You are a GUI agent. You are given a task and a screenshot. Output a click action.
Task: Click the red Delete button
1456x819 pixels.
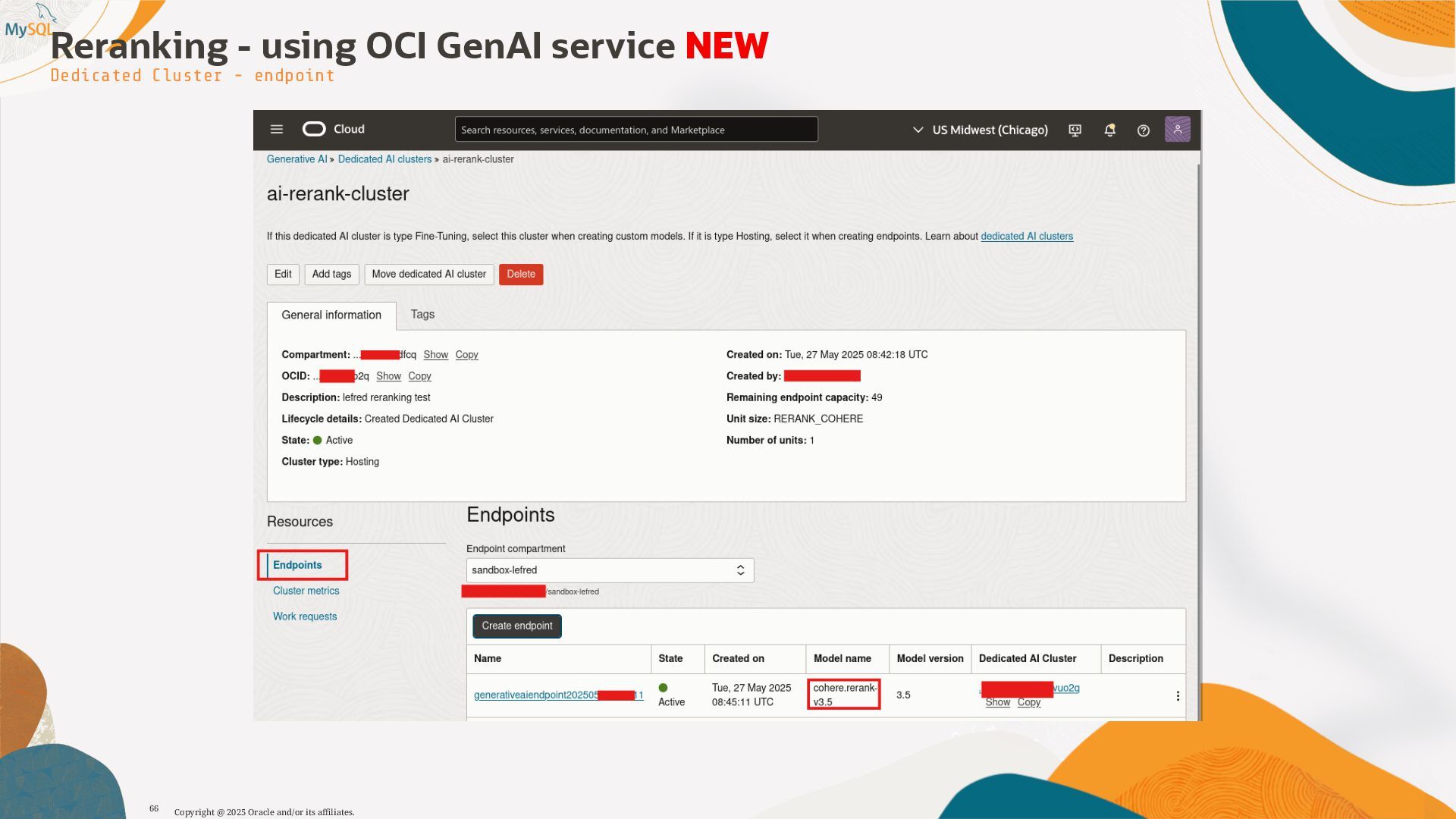[x=521, y=275]
